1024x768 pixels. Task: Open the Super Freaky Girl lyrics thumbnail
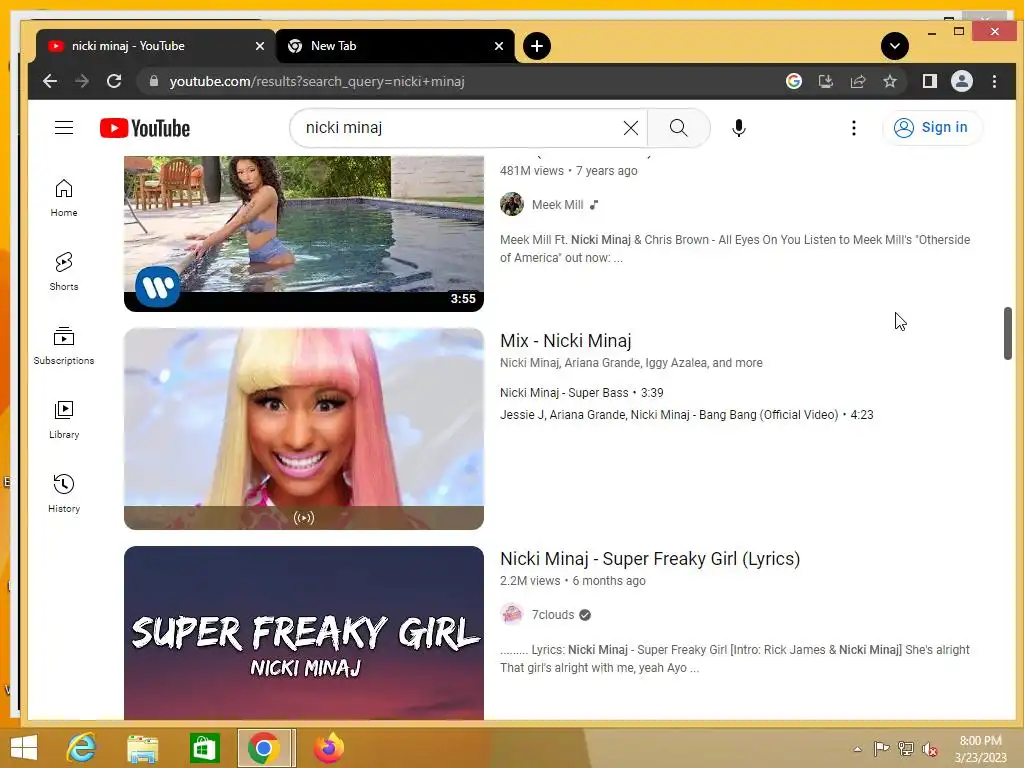(304, 633)
